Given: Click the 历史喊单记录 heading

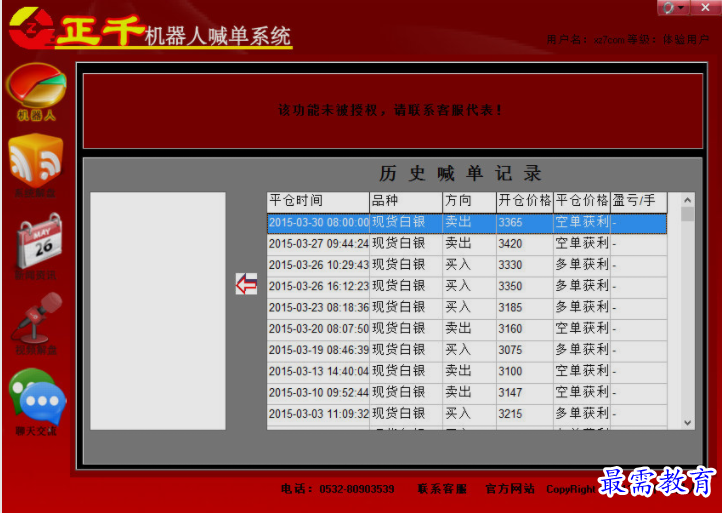Looking at the screenshot, I should tap(460, 174).
